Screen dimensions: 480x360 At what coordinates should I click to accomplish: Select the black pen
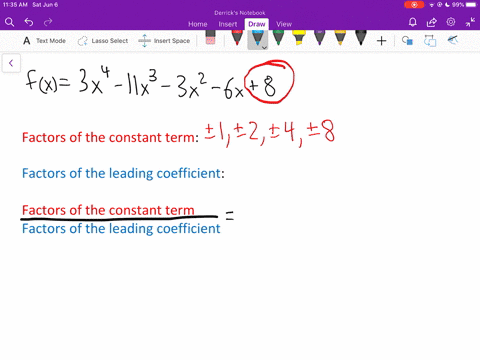[361, 37]
